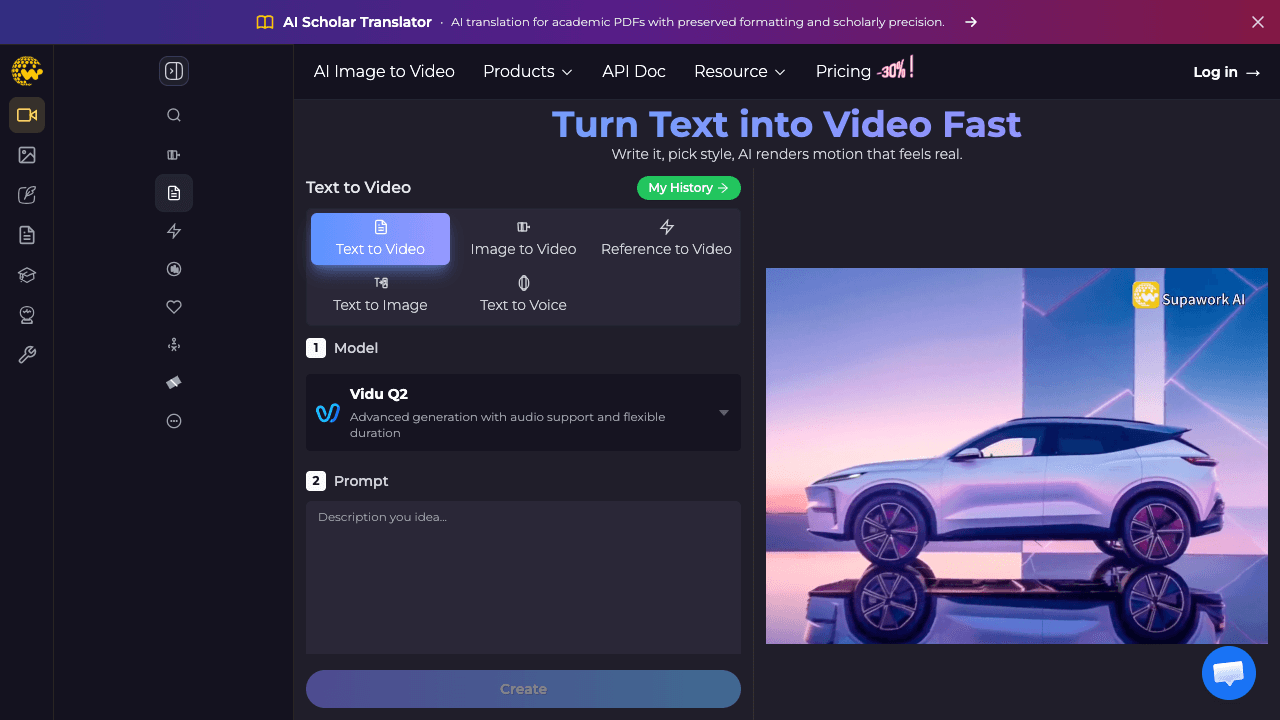
Task: Select the lightning bolt icon in the sidebar
Action: point(173,231)
